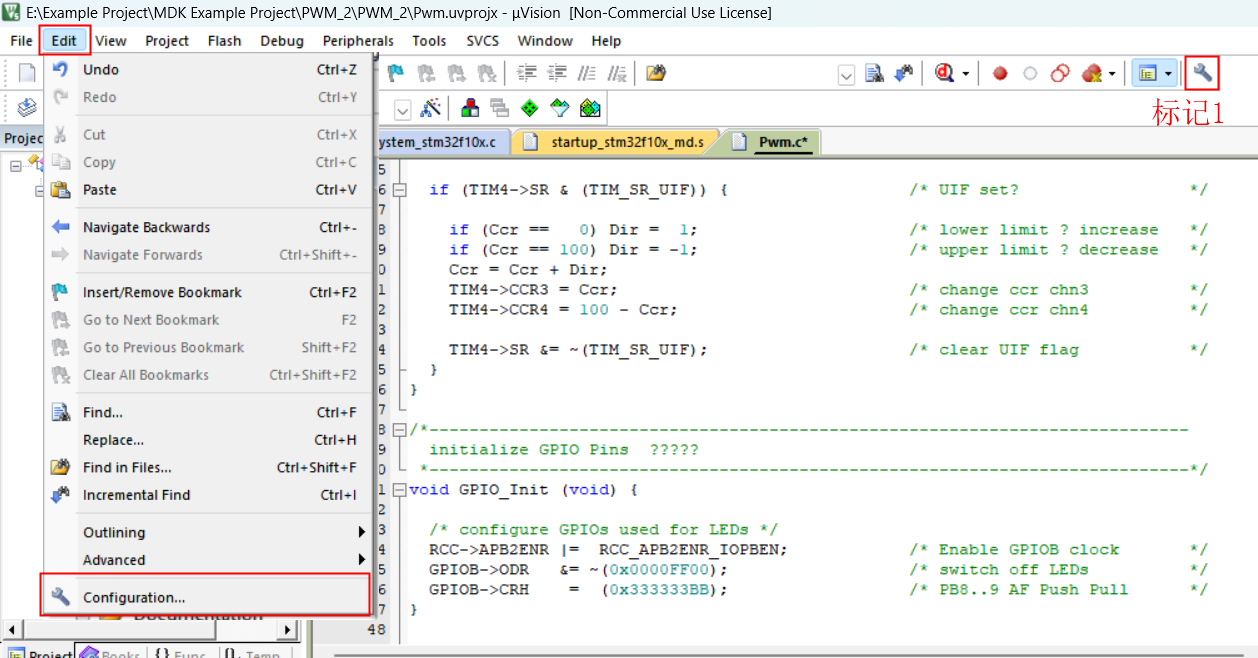The height and width of the screenshot is (658, 1258).
Task: Open the window layout dropdown arrow
Action: point(1168,74)
